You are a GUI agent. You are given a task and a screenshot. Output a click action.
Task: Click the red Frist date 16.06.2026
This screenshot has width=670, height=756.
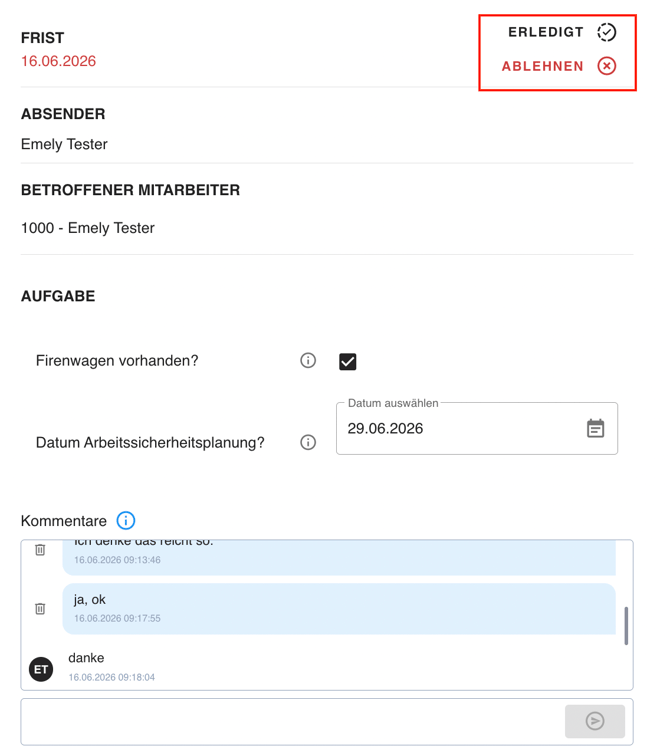tap(58, 61)
